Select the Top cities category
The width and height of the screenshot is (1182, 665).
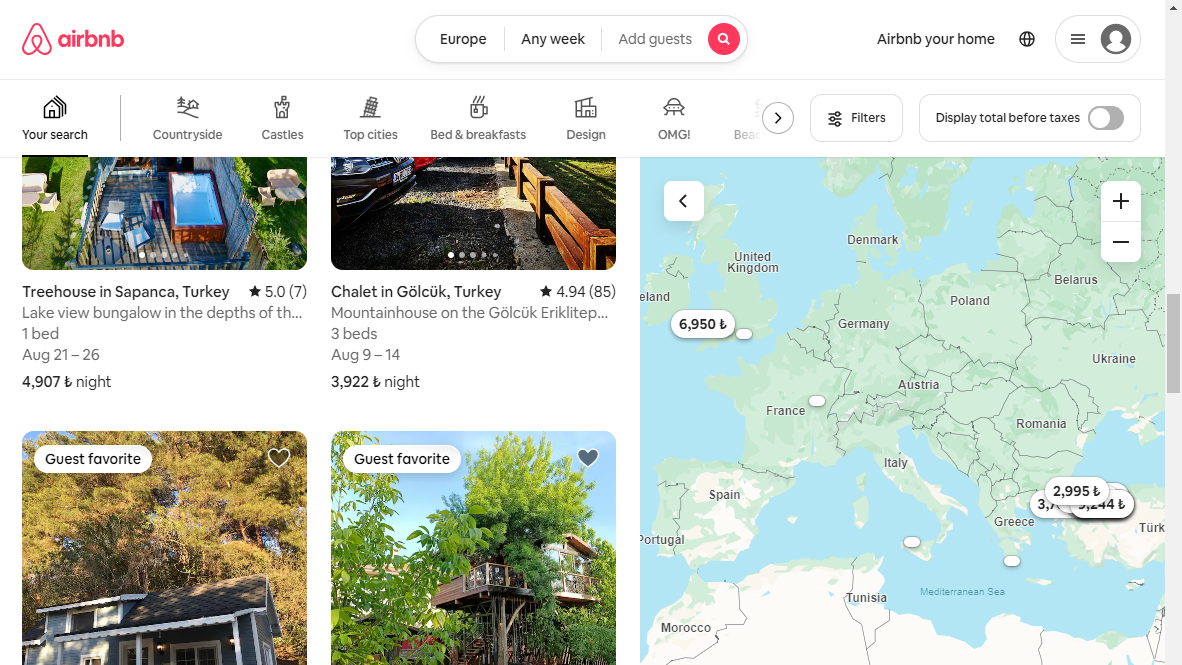[x=370, y=118]
